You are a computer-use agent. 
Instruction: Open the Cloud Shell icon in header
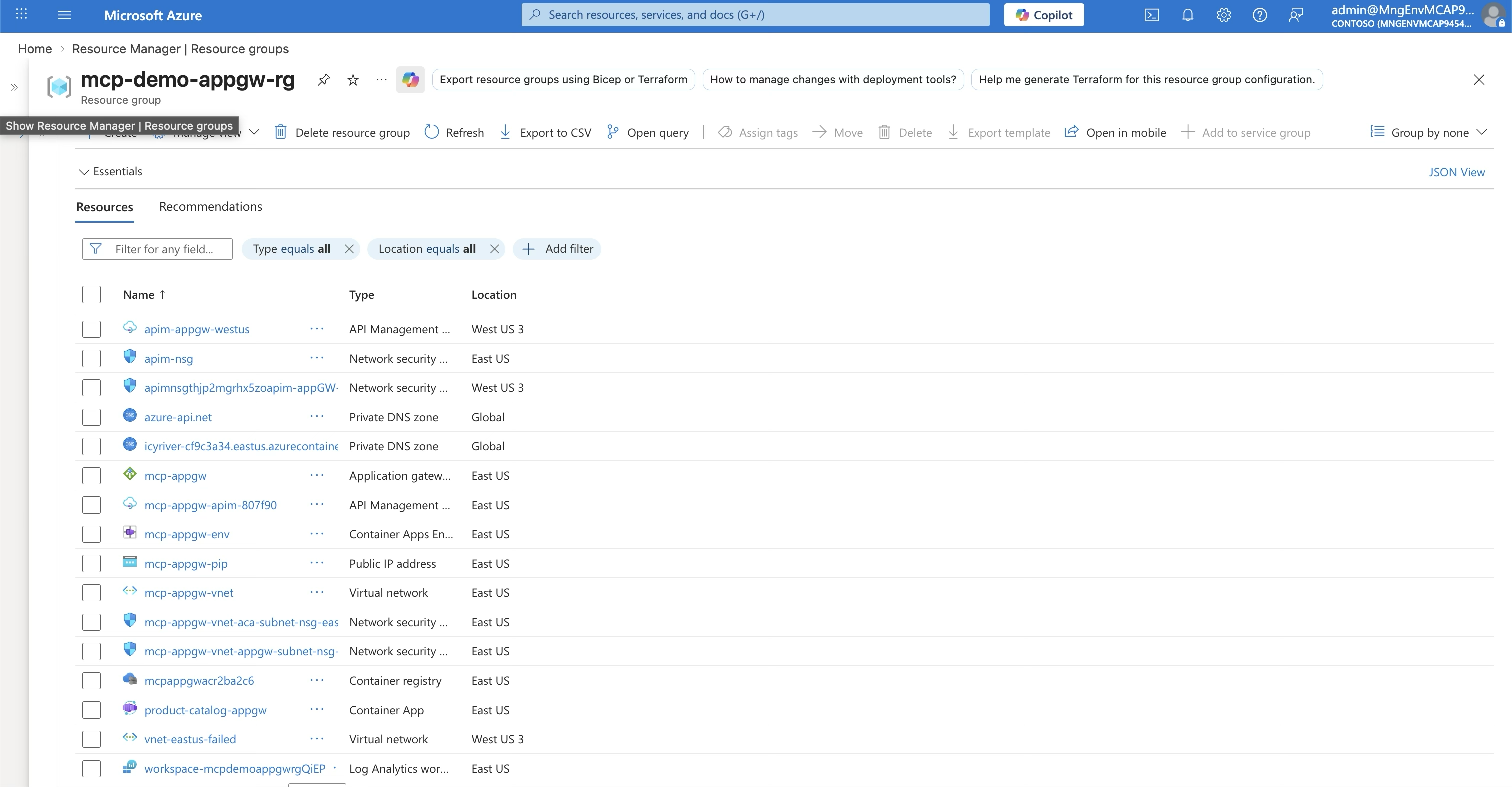tap(1151, 15)
